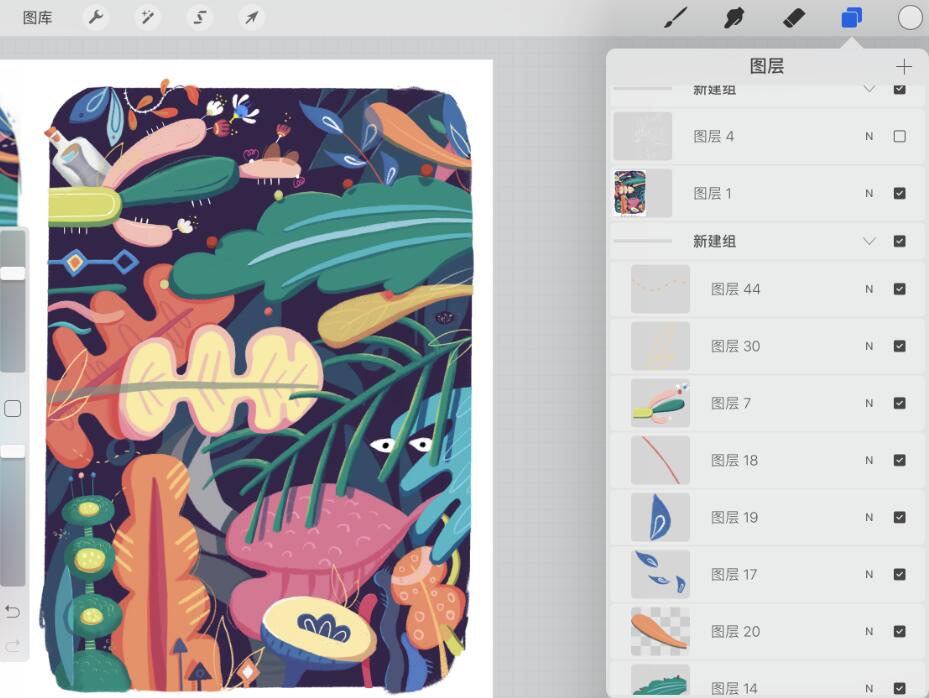Select the 图层 30 thumbnail
This screenshot has width=929, height=698.
(661, 346)
